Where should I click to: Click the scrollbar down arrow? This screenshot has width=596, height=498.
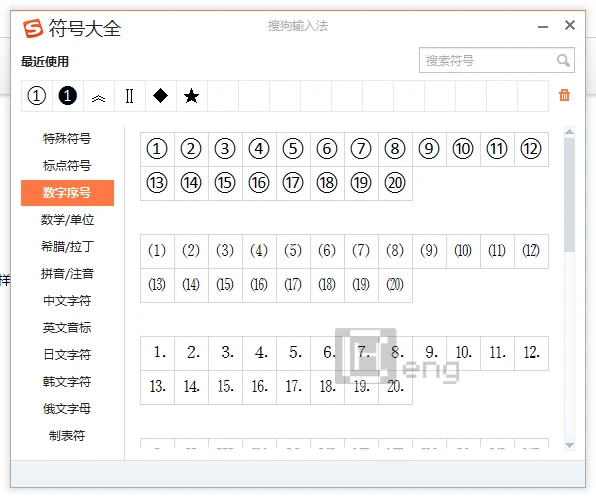point(569,445)
